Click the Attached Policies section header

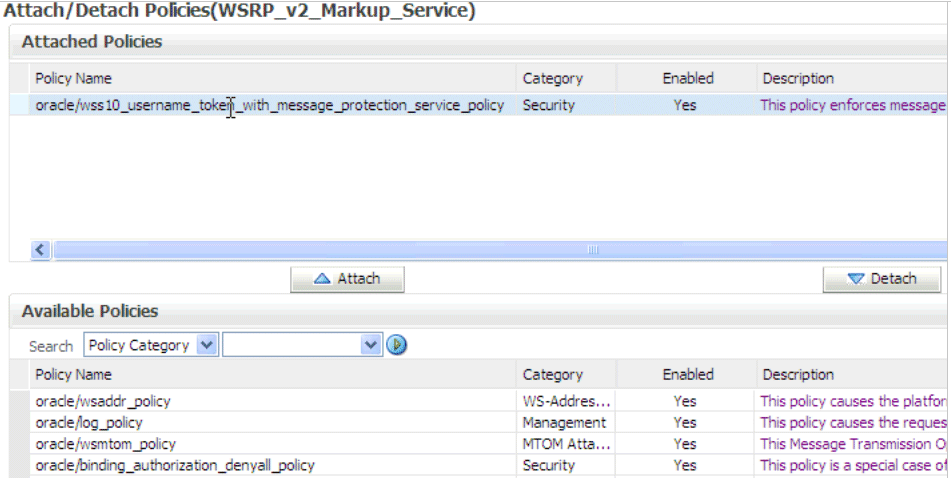point(92,41)
